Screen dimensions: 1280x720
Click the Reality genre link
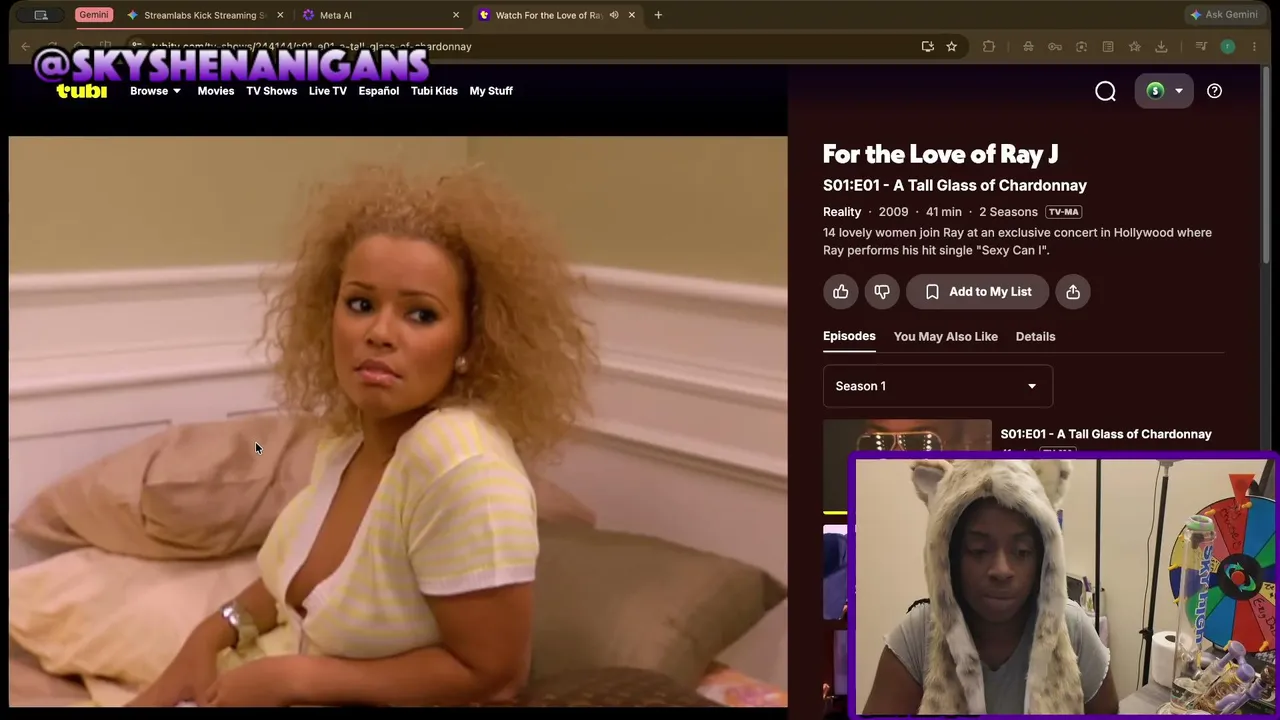(842, 212)
